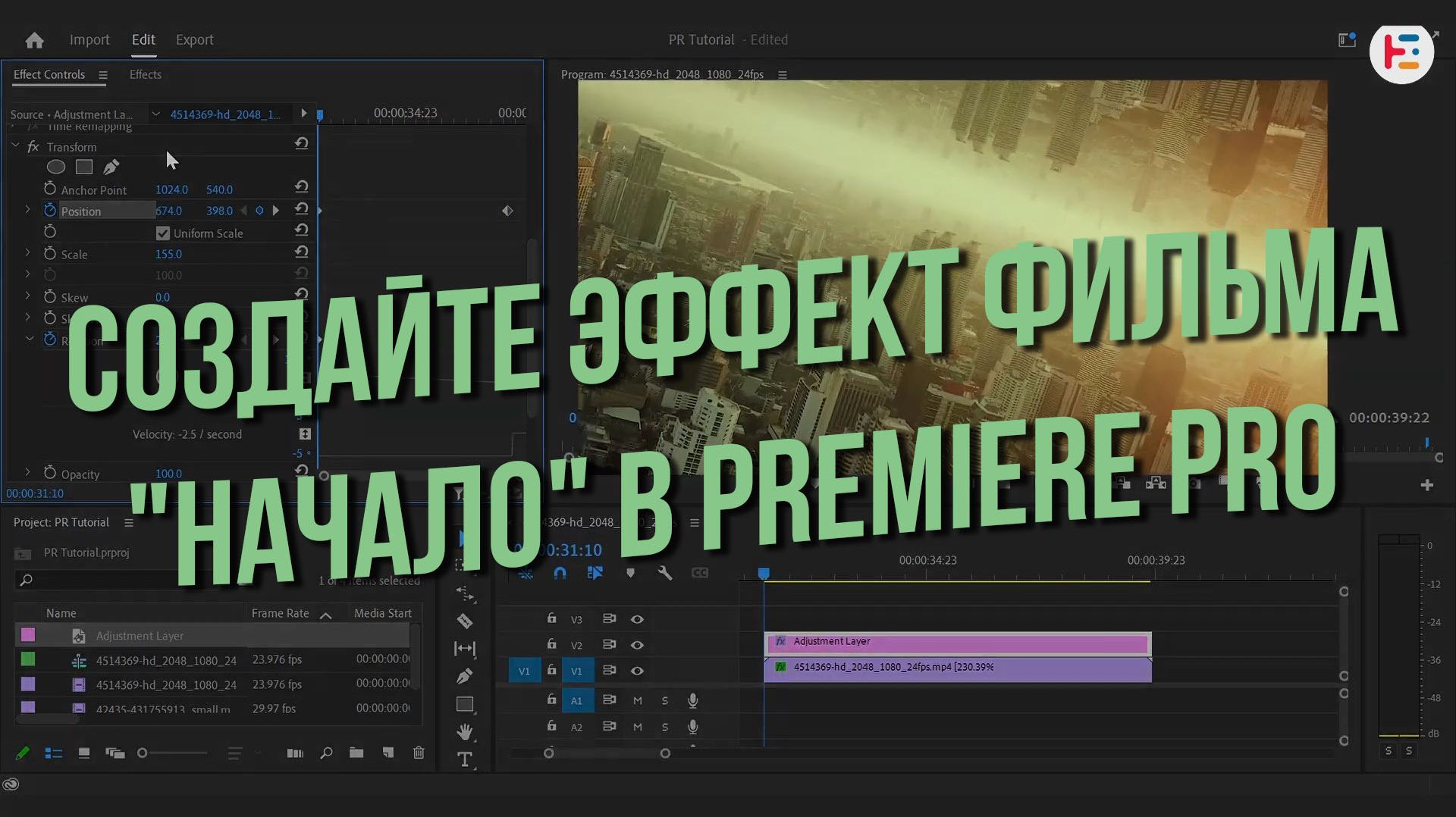Collapse the Transform effect group
This screenshot has height=817, width=1456.
coord(15,146)
